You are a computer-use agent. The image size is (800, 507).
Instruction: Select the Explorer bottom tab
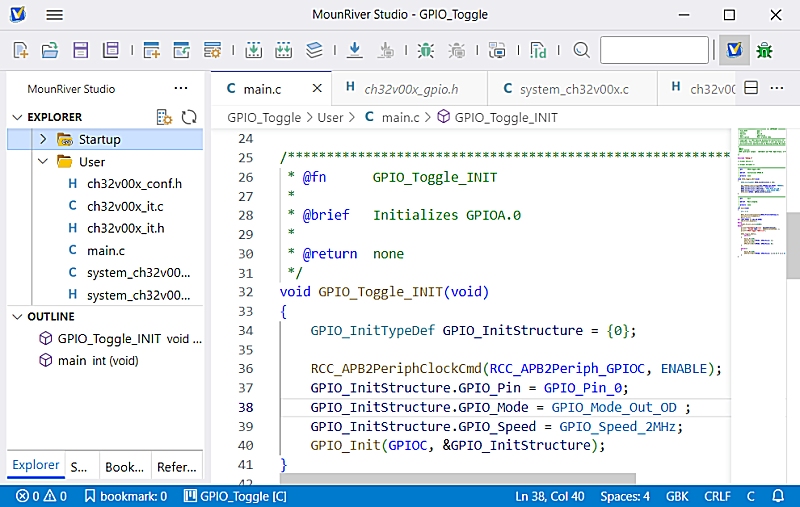point(36,465)
